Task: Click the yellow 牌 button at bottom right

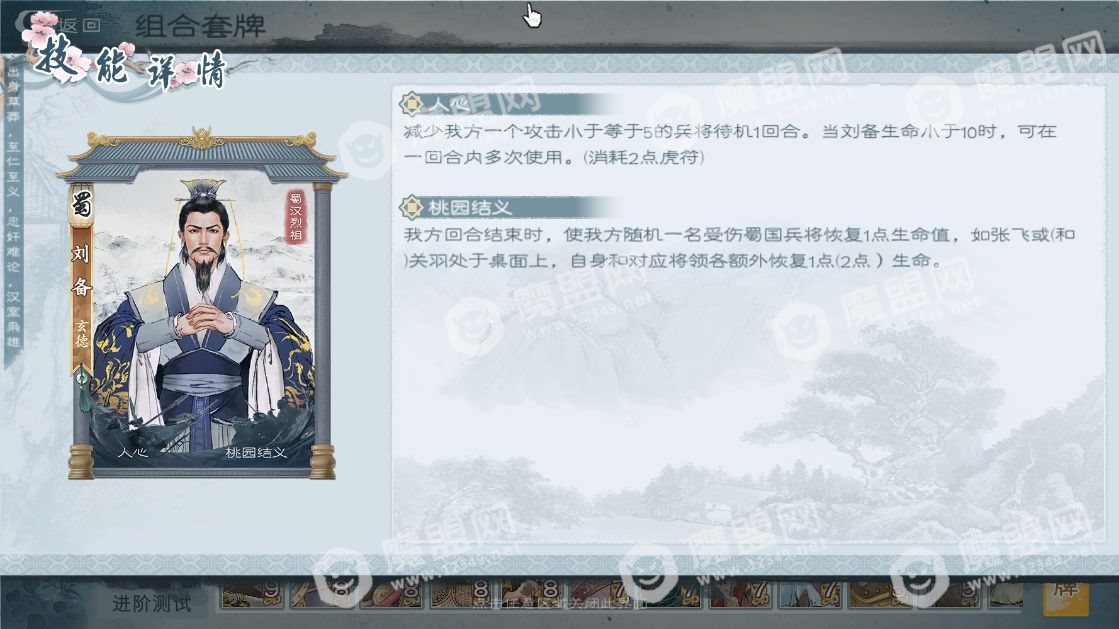Action: 1065,594
